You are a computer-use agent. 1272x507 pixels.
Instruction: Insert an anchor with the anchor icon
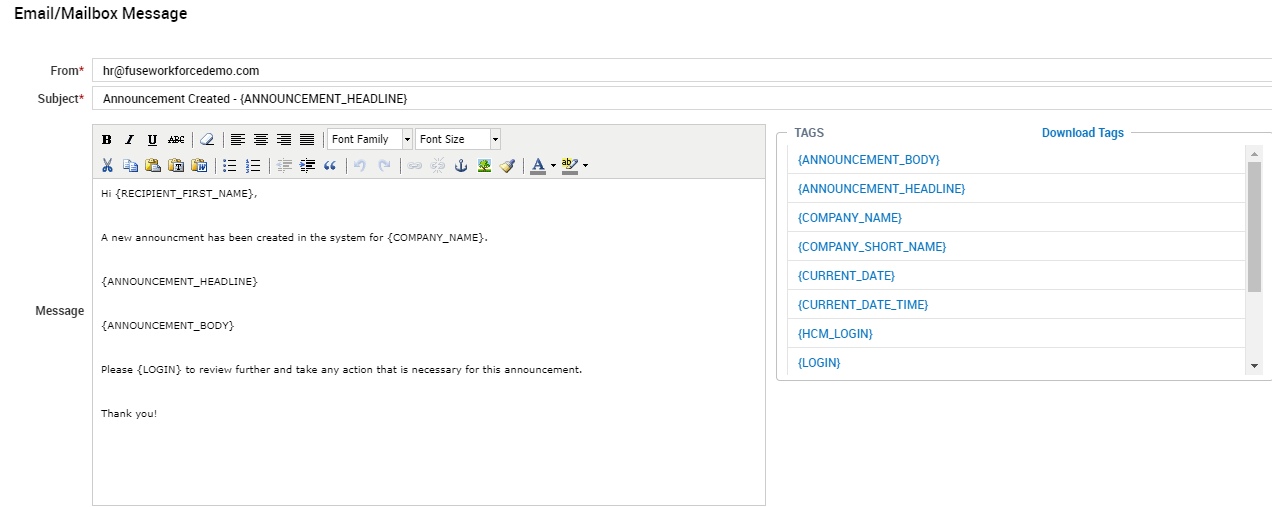coord(461,166)
